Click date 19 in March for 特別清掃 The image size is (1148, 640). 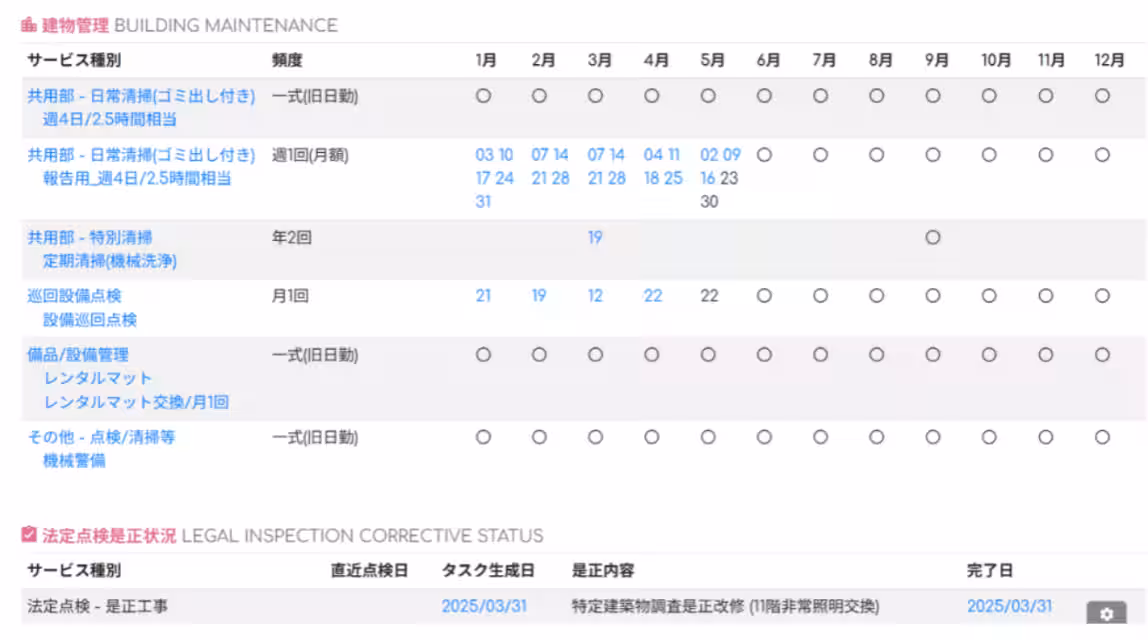(x=596, y=238)
